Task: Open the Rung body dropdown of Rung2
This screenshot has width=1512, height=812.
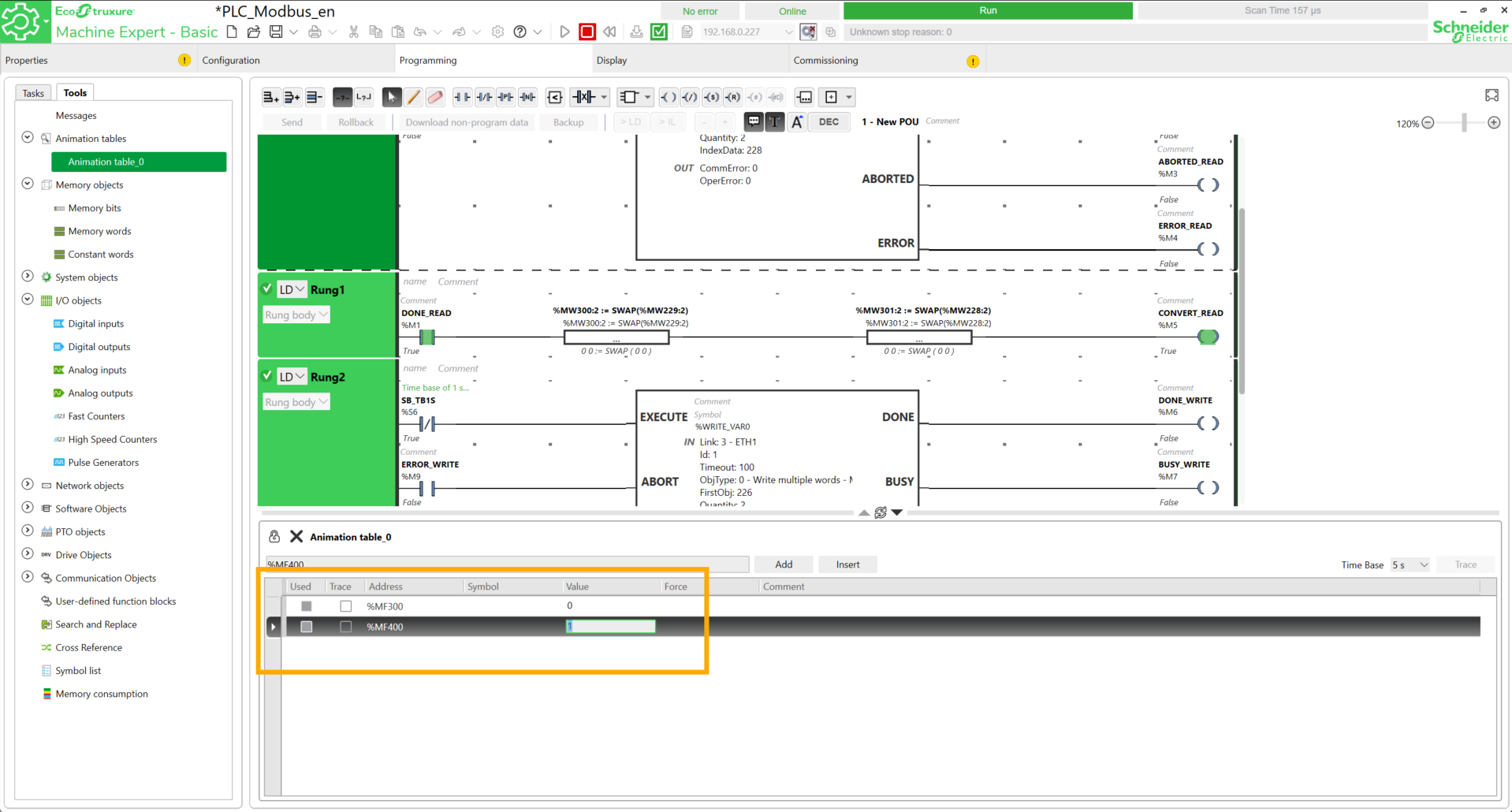Action: 296,402
